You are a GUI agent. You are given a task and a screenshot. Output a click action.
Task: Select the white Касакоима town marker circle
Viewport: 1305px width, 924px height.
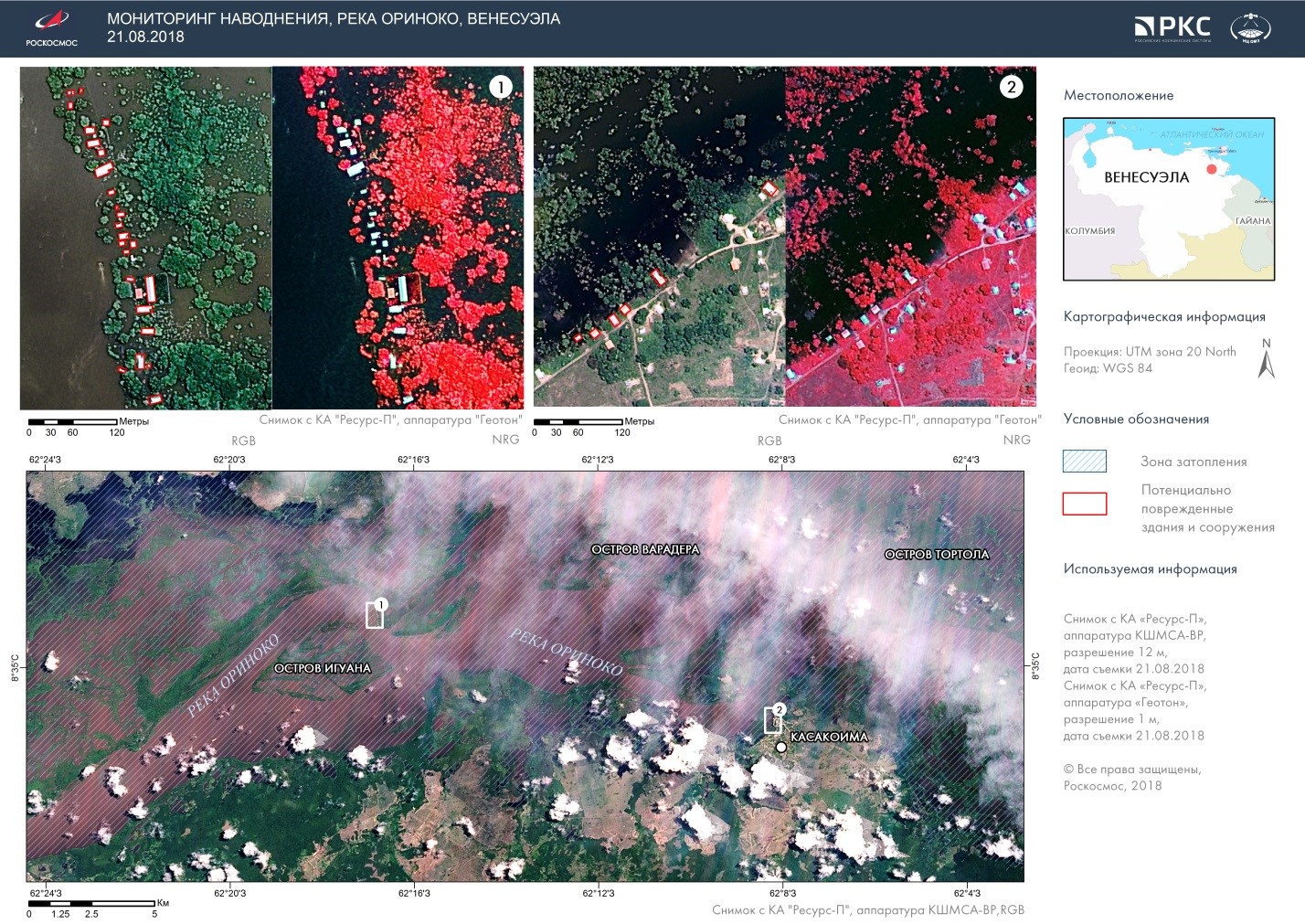[781, 748]
